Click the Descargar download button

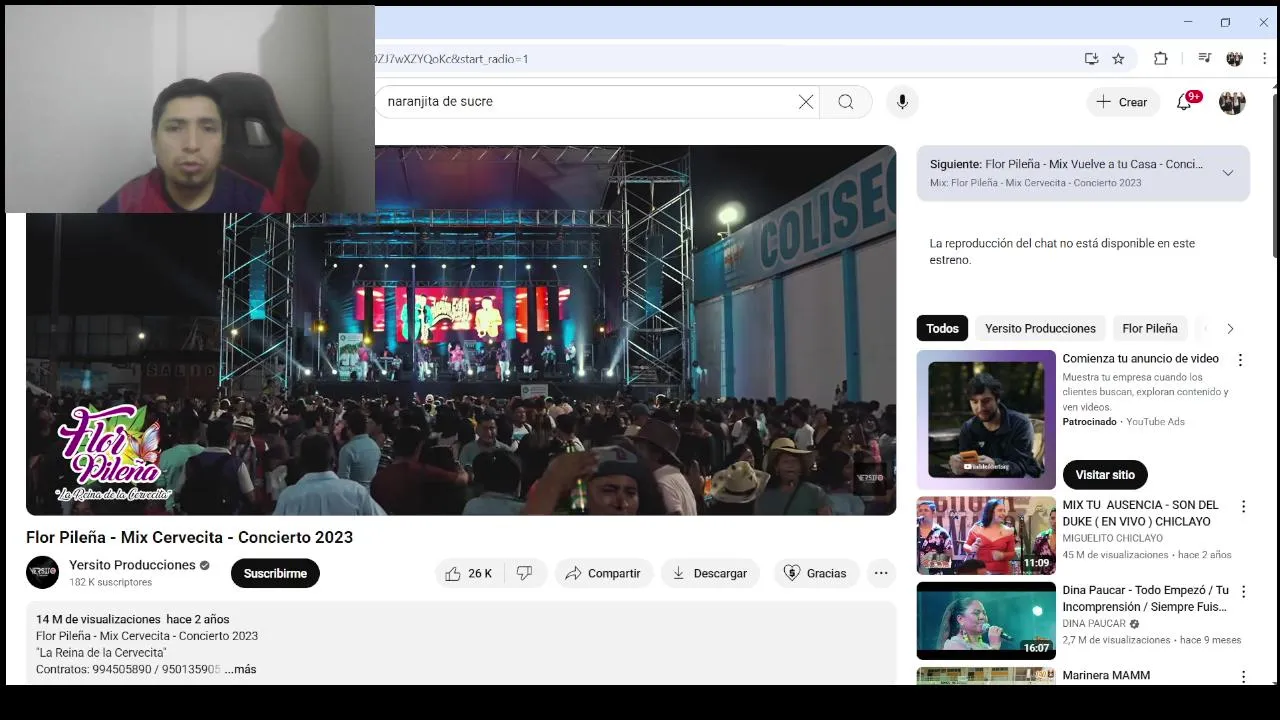(x=710, y=573)
